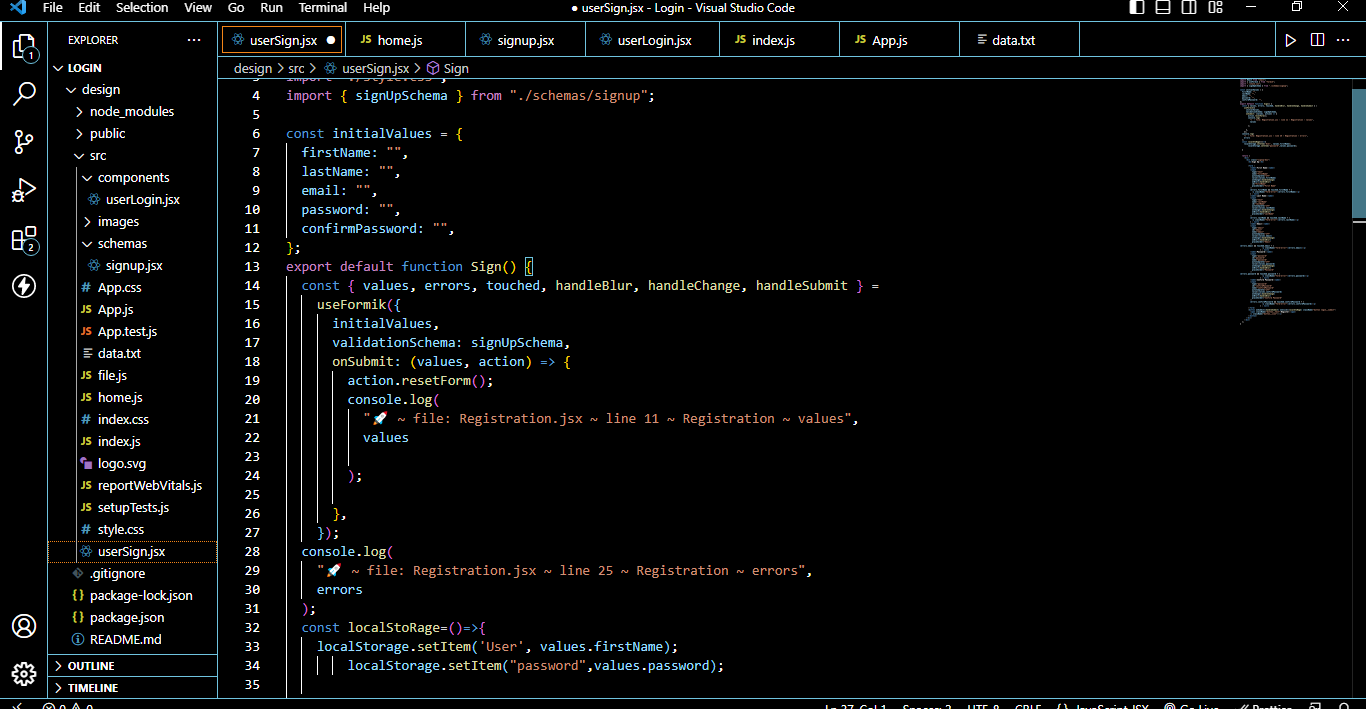Click the style.css hash icon
1366x709 pixels.
tap(87, 529)
